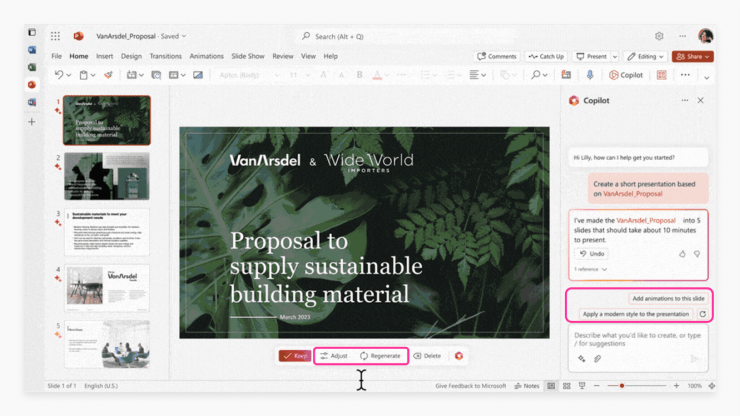The height and width of the screenshot is (416, 740).
Task: Add an app with plus icon in rail
Action: (32, 122)
